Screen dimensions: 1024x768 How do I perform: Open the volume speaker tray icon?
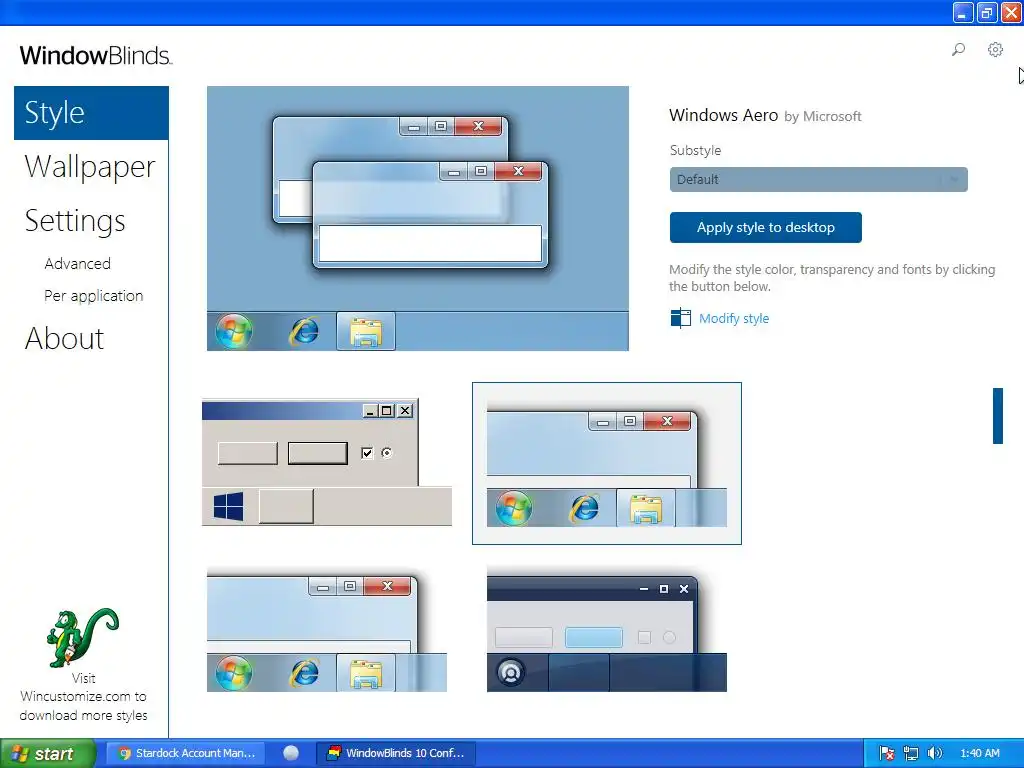(935, 754)
